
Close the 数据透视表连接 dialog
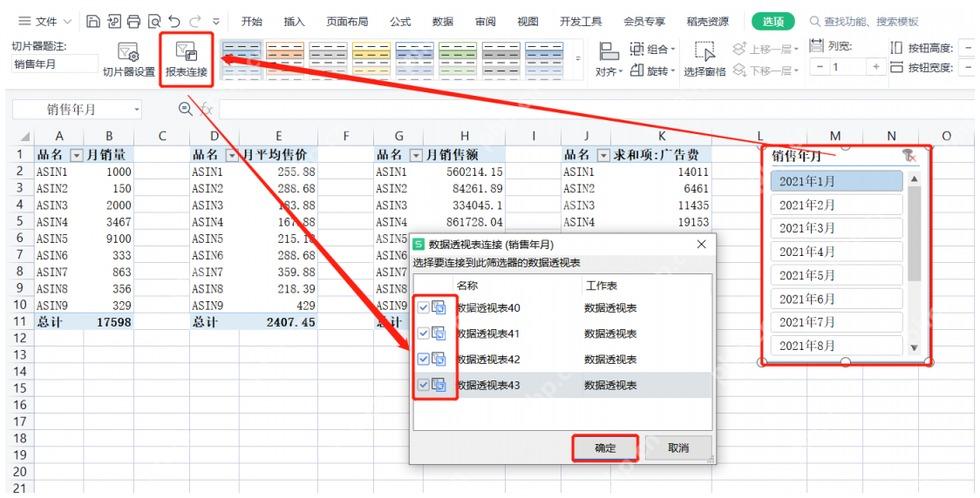tap(701, 244)
